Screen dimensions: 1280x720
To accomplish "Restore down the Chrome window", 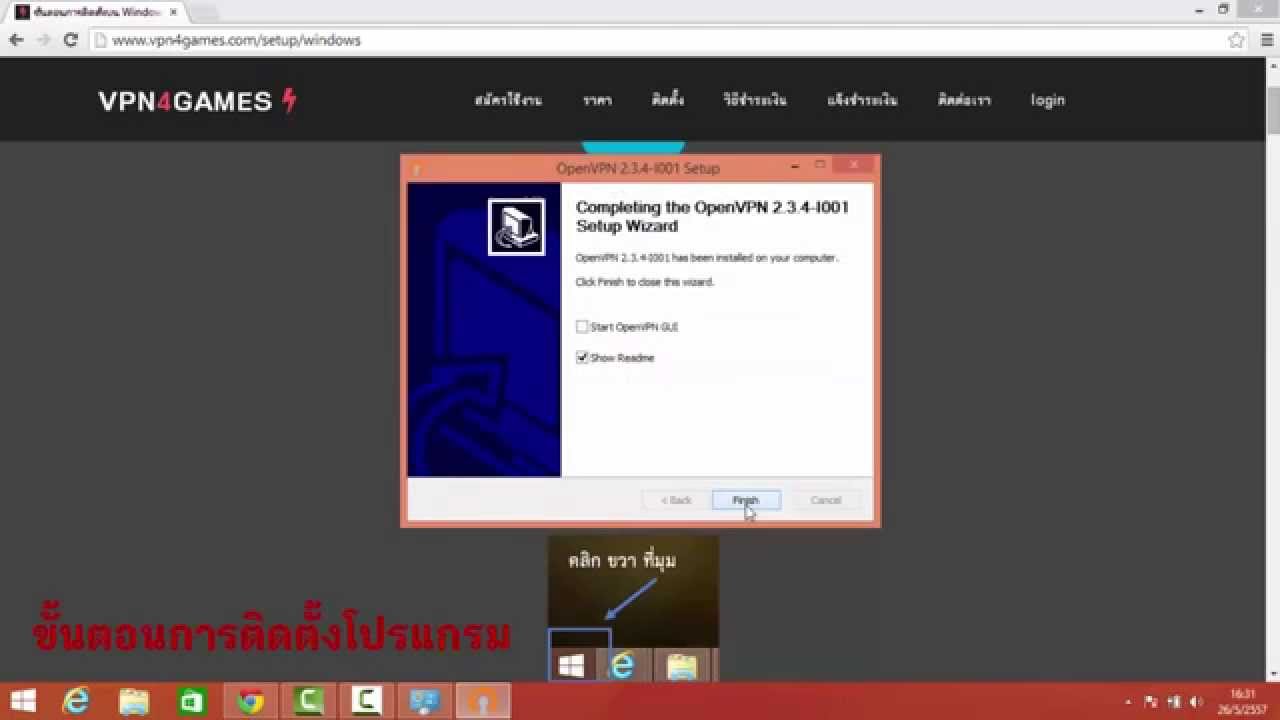I will (1223, 8).
